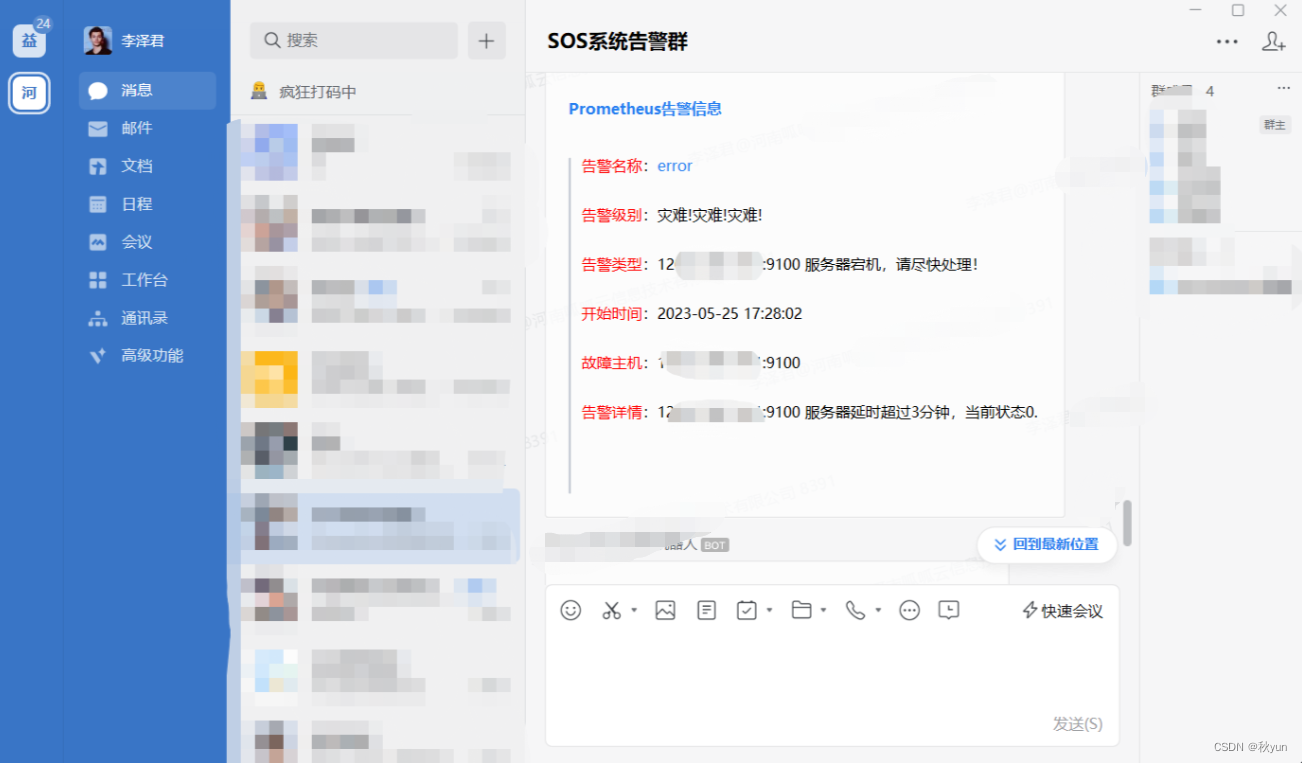Click the chat message scrollbar thumb

1127,523
